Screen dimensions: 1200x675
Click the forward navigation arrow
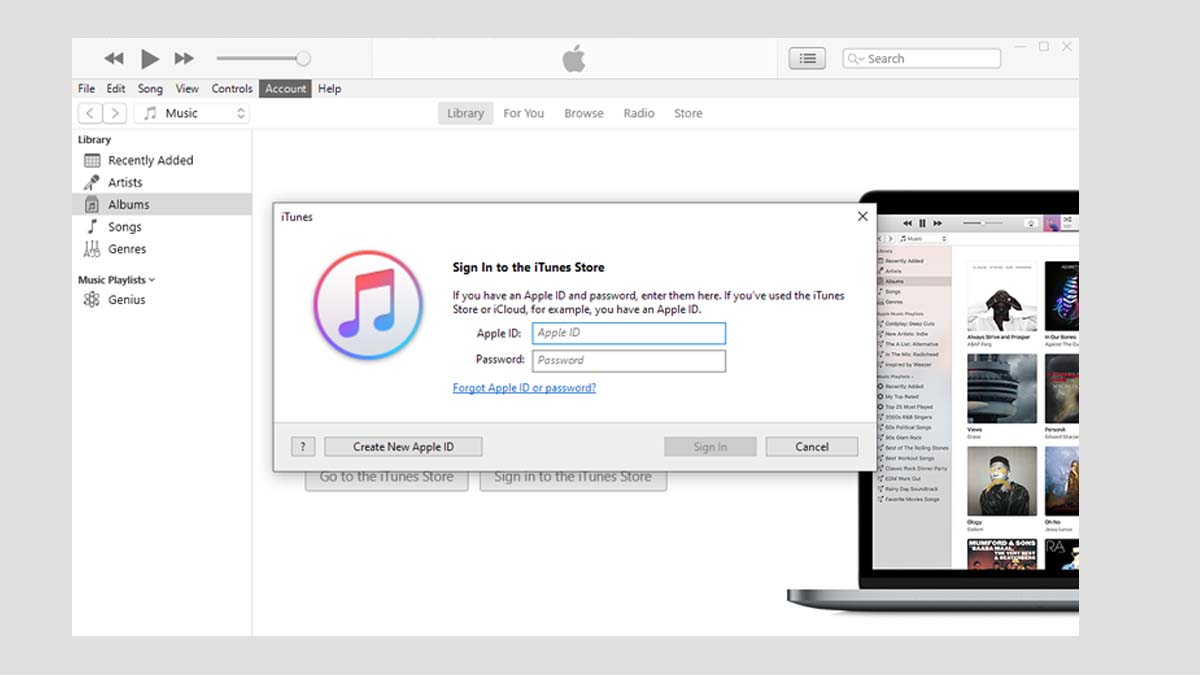click(115, 114)
